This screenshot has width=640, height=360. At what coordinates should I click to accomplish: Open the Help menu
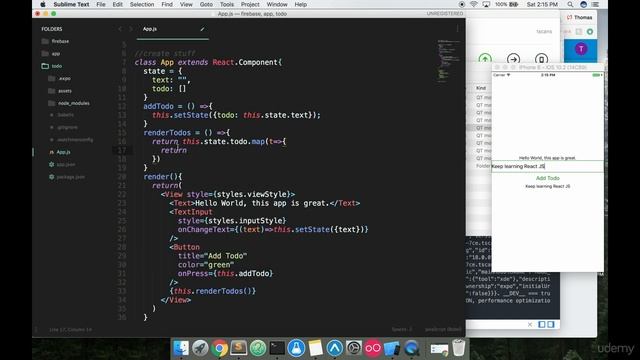point(300,4)
